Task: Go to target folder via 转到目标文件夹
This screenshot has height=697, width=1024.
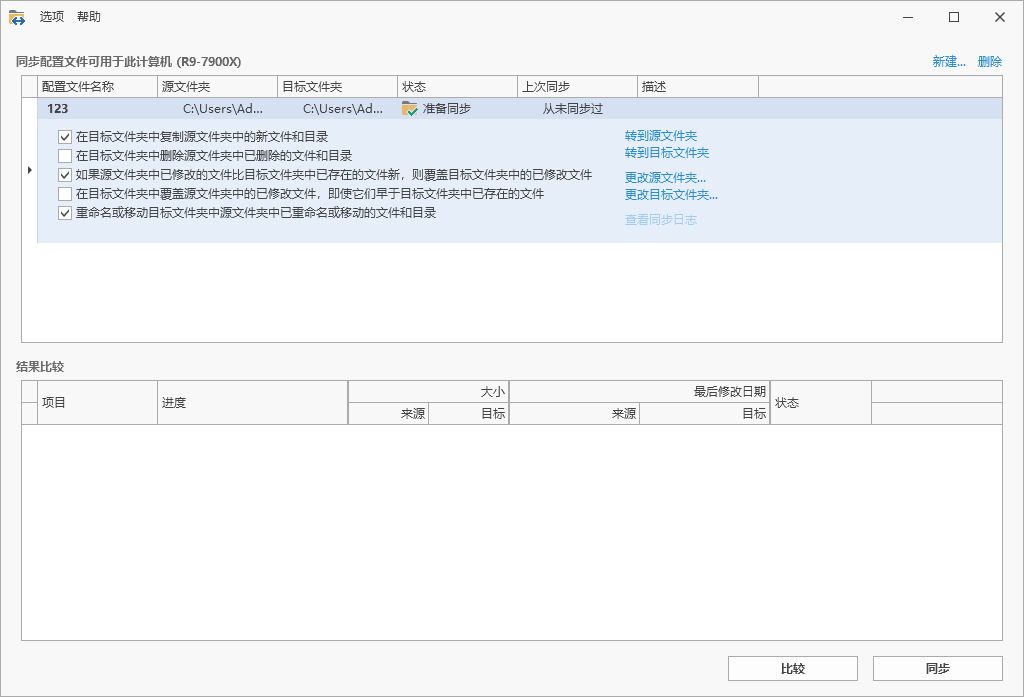Action: point(666,153)
